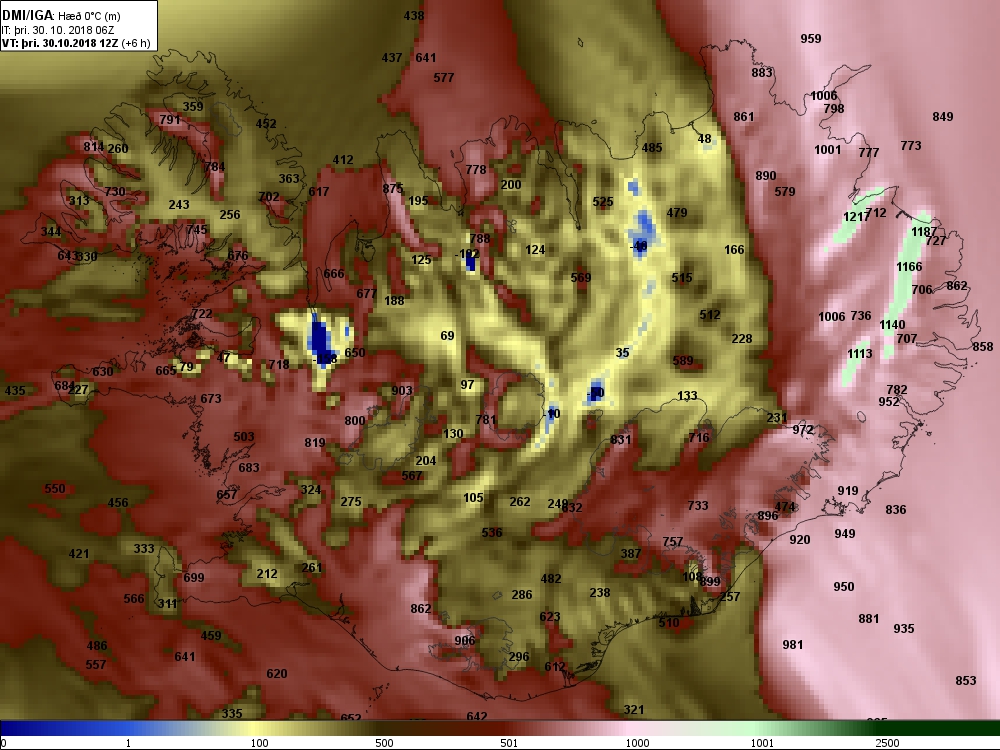Viewport: 1000px width, 750px height.
Task: Click the map value '919'
Action: tap(848, 491)
